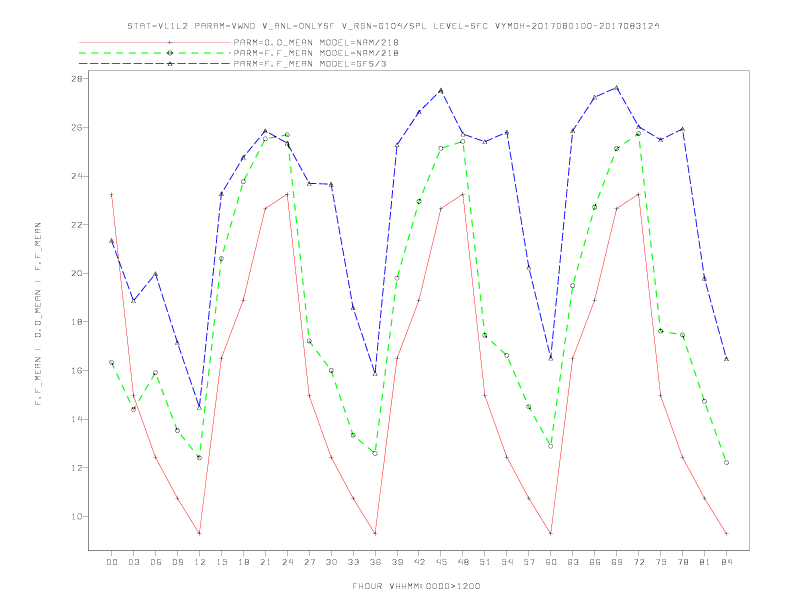Click the blue GFS triangle data point at hour 06
This screenshot has width=792, height=612.
[156, 274]
